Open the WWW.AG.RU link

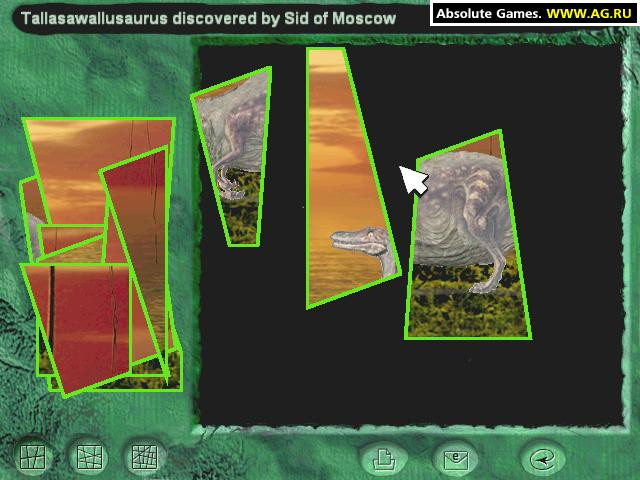589,13
